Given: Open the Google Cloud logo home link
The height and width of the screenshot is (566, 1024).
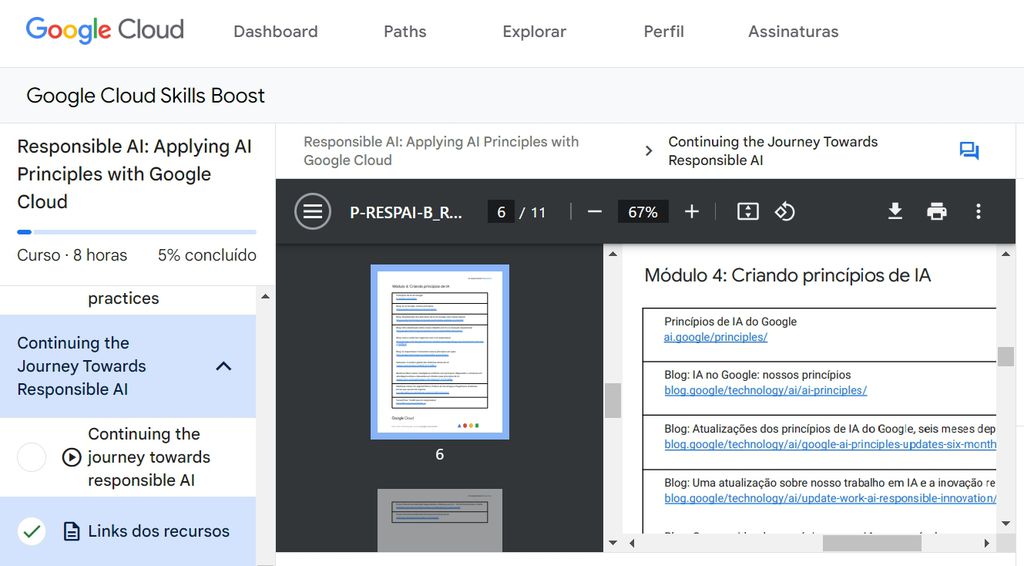Looking at the screenshot, I should 104,31.
